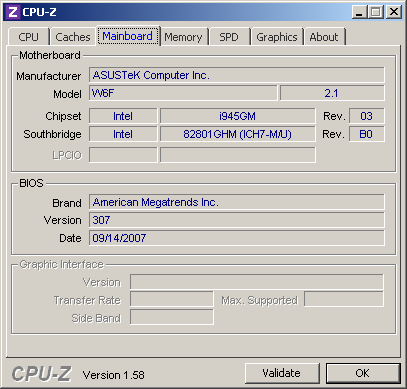Select the Mainboard tab
407x389 pixels.
128,36
